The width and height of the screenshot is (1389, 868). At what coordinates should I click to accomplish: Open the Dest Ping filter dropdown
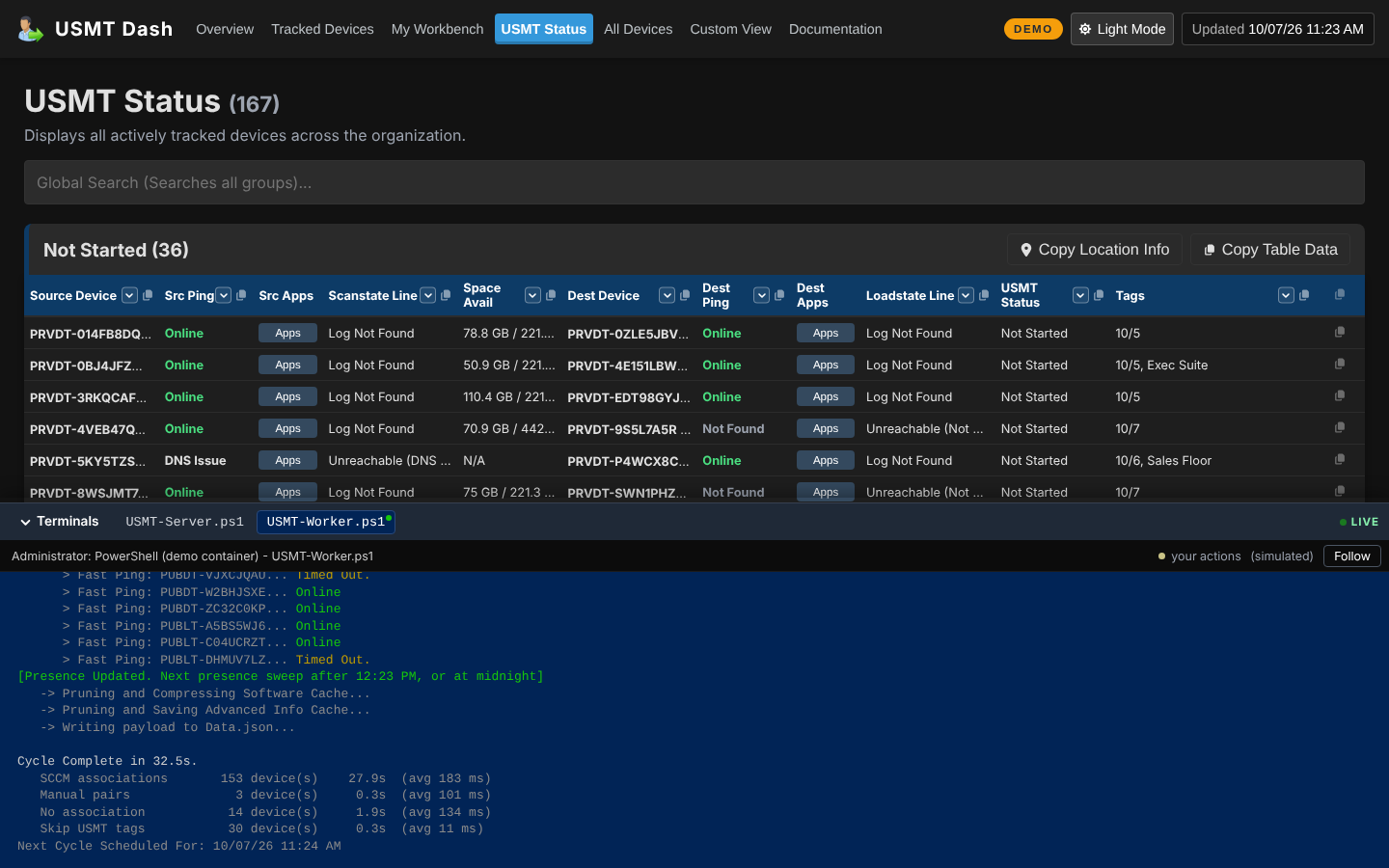[762, 295]
